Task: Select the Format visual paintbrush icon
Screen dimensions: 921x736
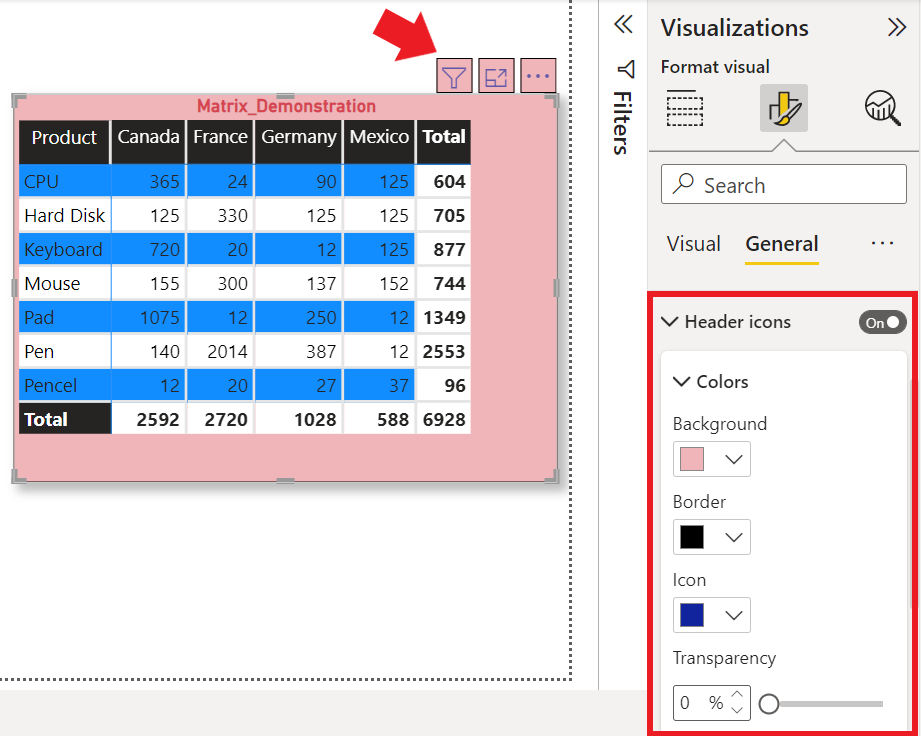Action: coord(784,108)
